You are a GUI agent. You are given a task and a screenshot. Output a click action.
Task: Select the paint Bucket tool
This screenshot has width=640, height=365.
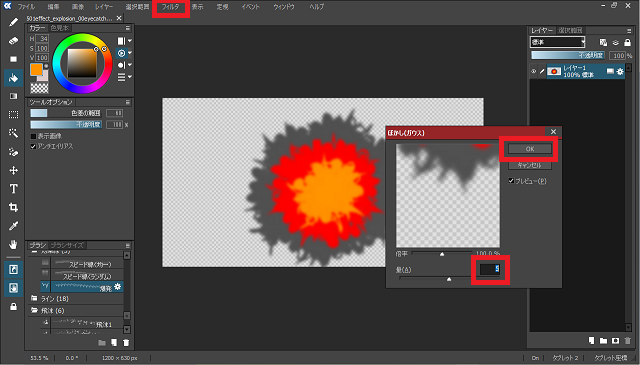(x=13, y=78)
